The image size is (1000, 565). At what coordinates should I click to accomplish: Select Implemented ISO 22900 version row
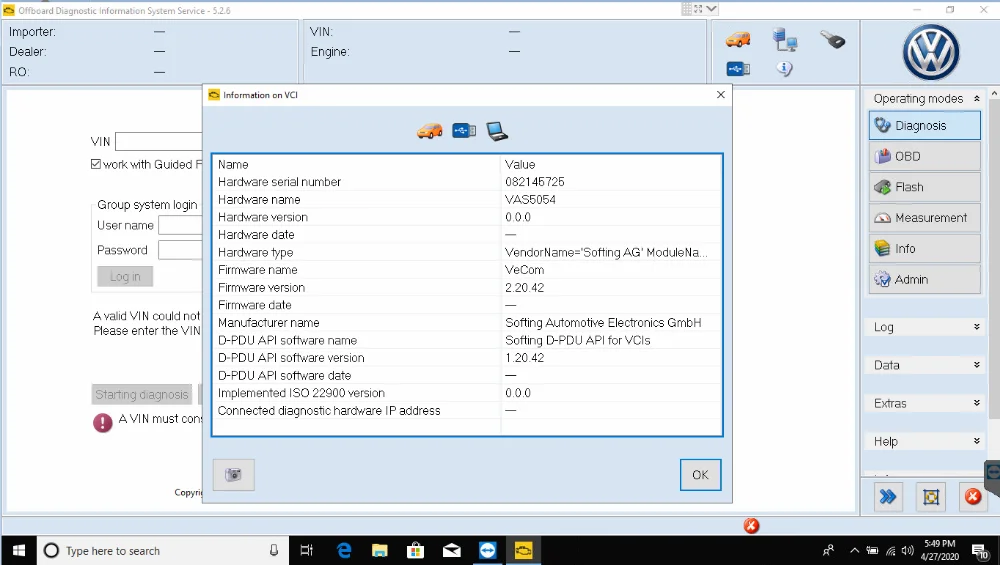tap(467, 393)
